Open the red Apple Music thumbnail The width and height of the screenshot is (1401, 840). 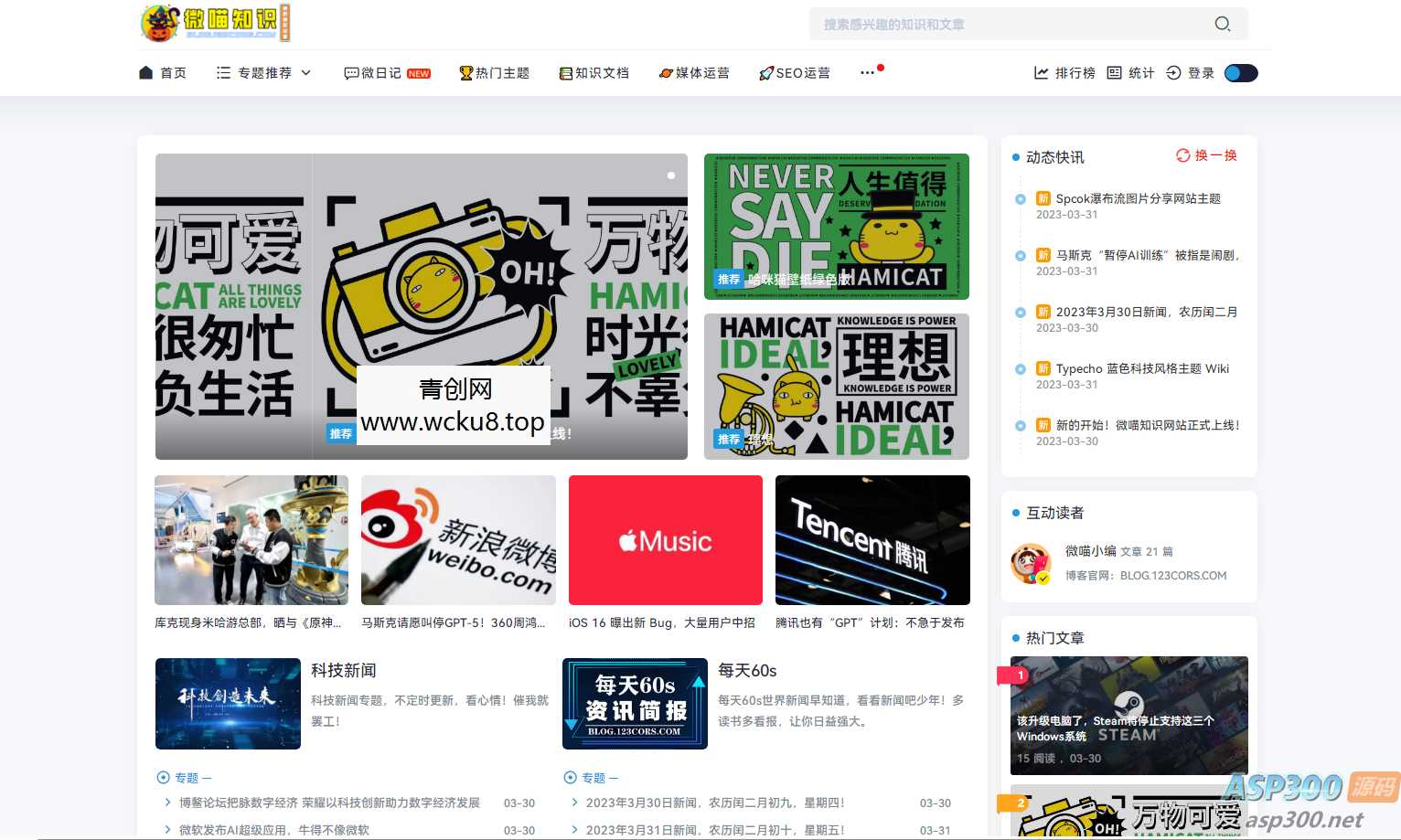pos(665,540)
